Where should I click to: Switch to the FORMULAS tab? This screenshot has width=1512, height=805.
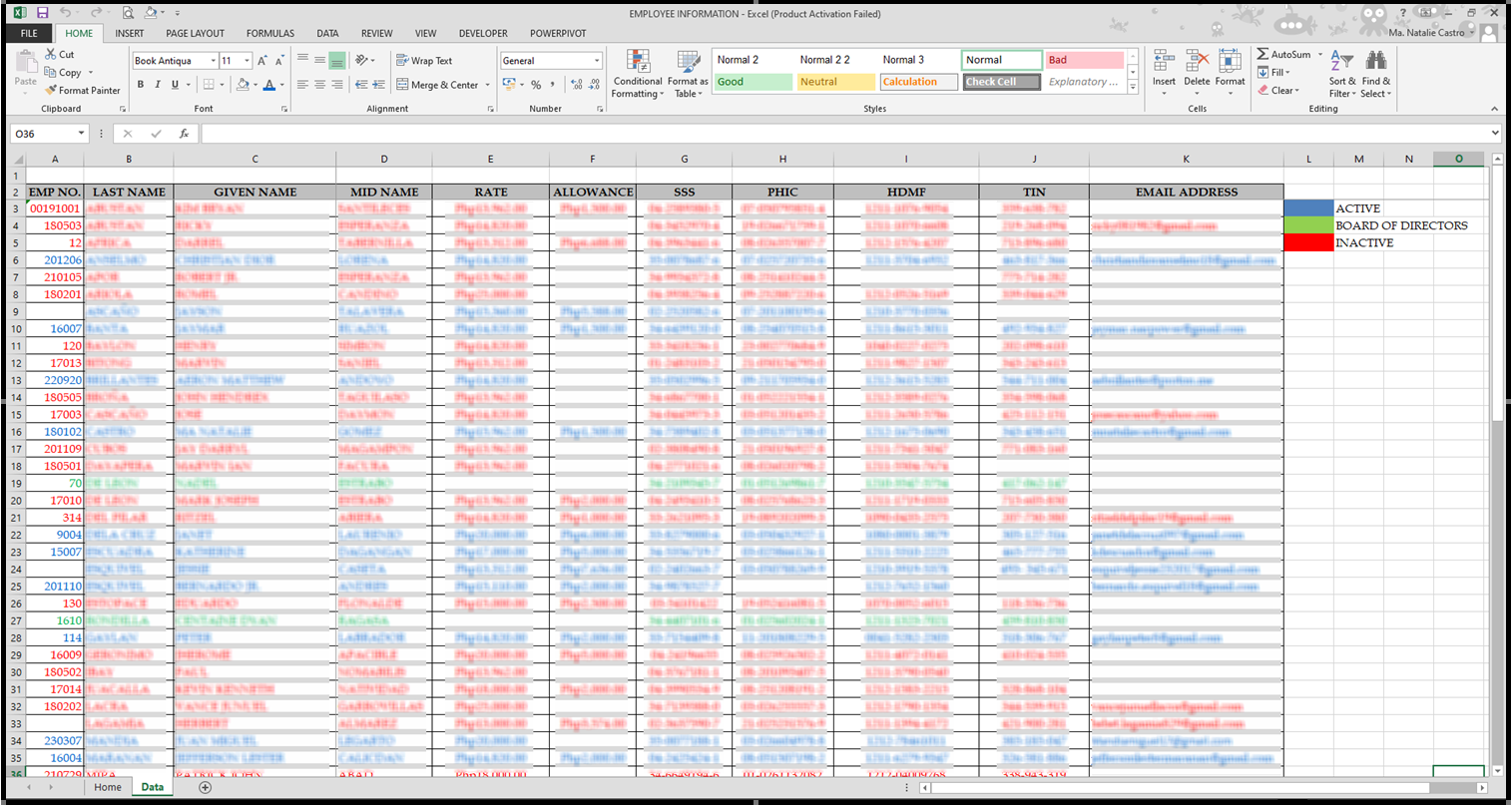point(270,33)
